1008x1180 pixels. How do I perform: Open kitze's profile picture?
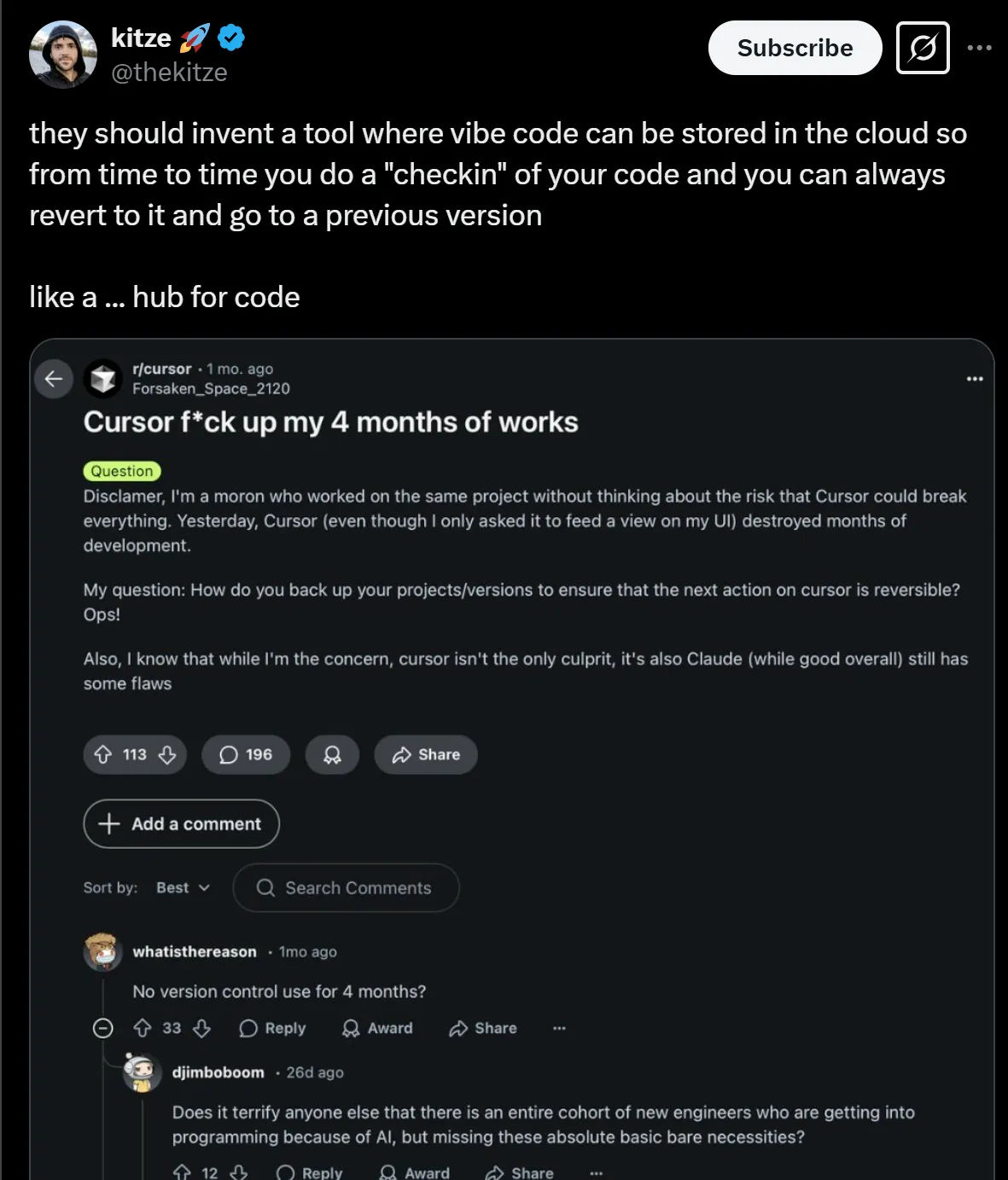63,55
